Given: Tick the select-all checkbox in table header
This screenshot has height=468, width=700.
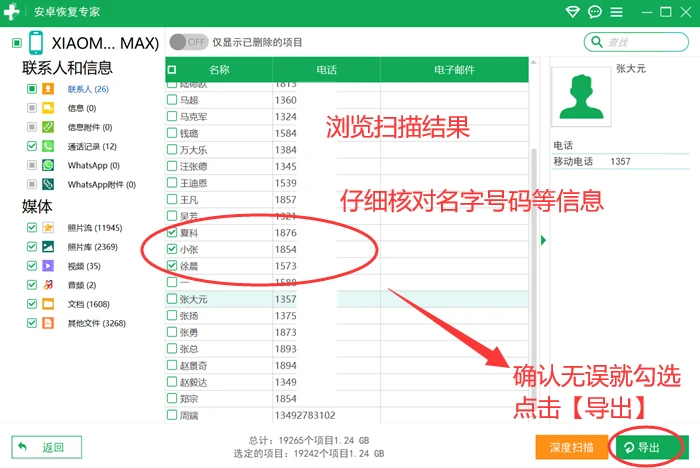Looking at the screenshot, I should point(172,70).
